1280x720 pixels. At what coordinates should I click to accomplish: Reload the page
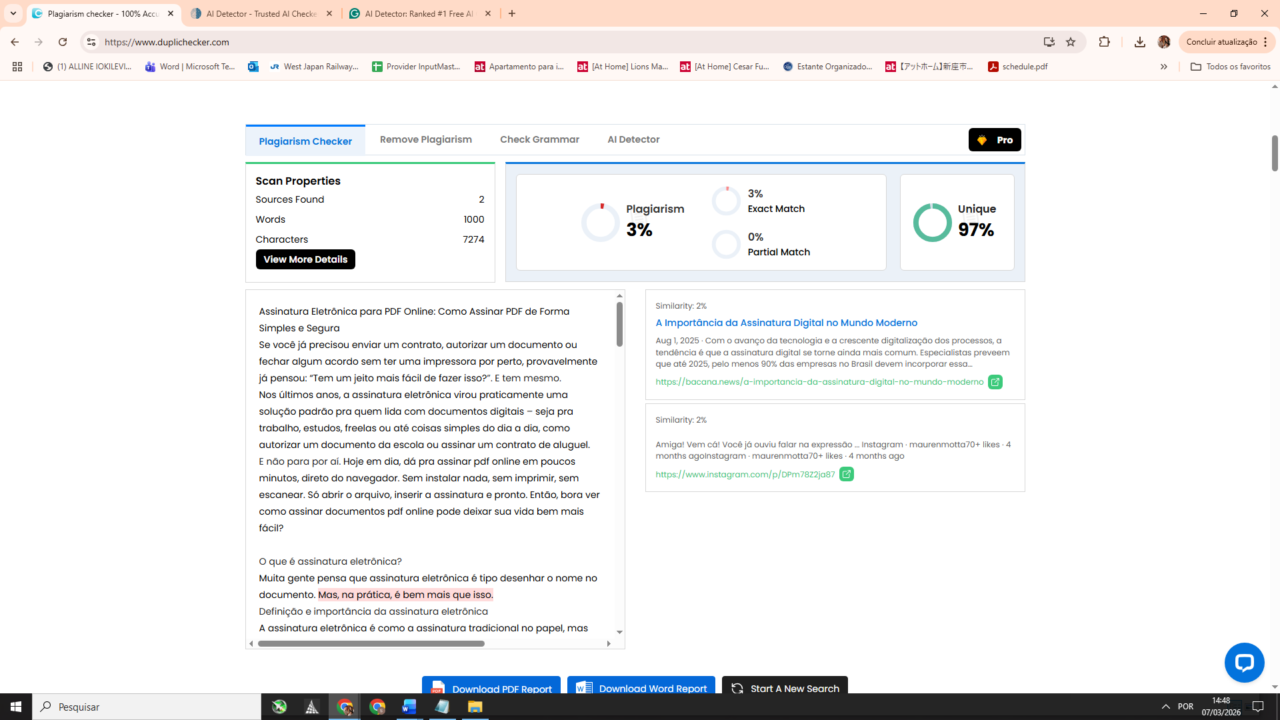(62, 42)
